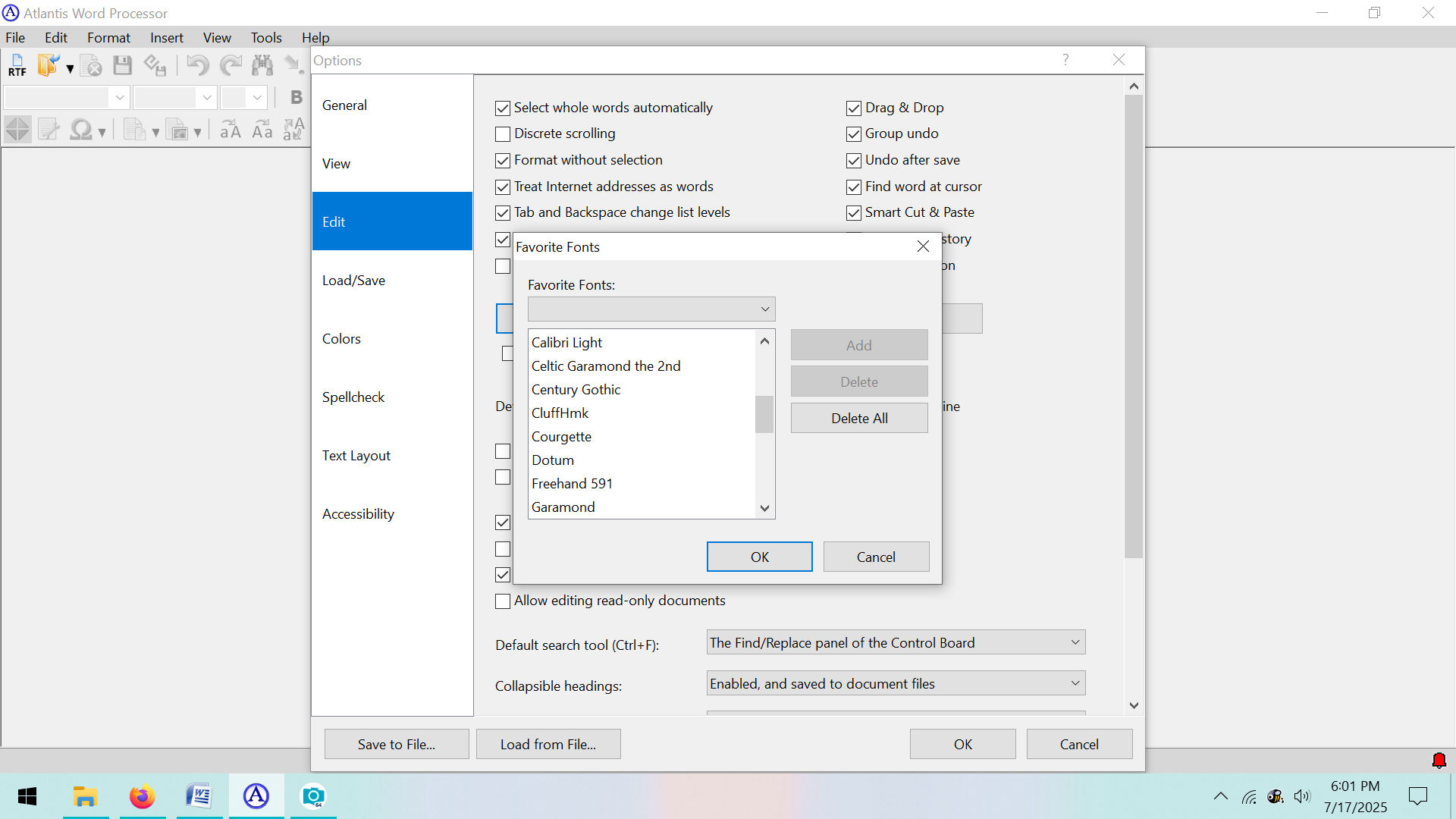Enable Discrete scrolling checkbox
The height and width of the screenshot is (819, 1456).
click(x=503, y=134)
